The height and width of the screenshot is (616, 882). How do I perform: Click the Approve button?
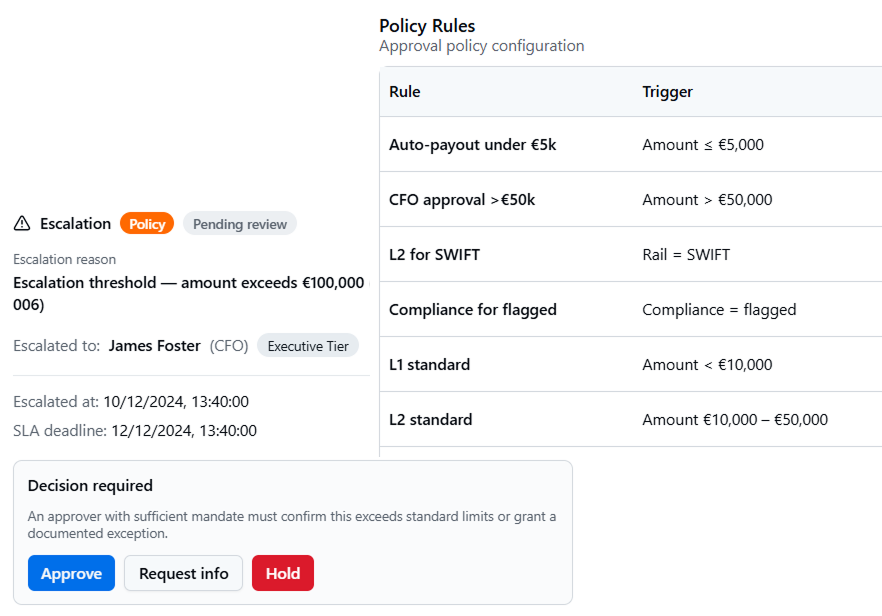pos(71,573)
